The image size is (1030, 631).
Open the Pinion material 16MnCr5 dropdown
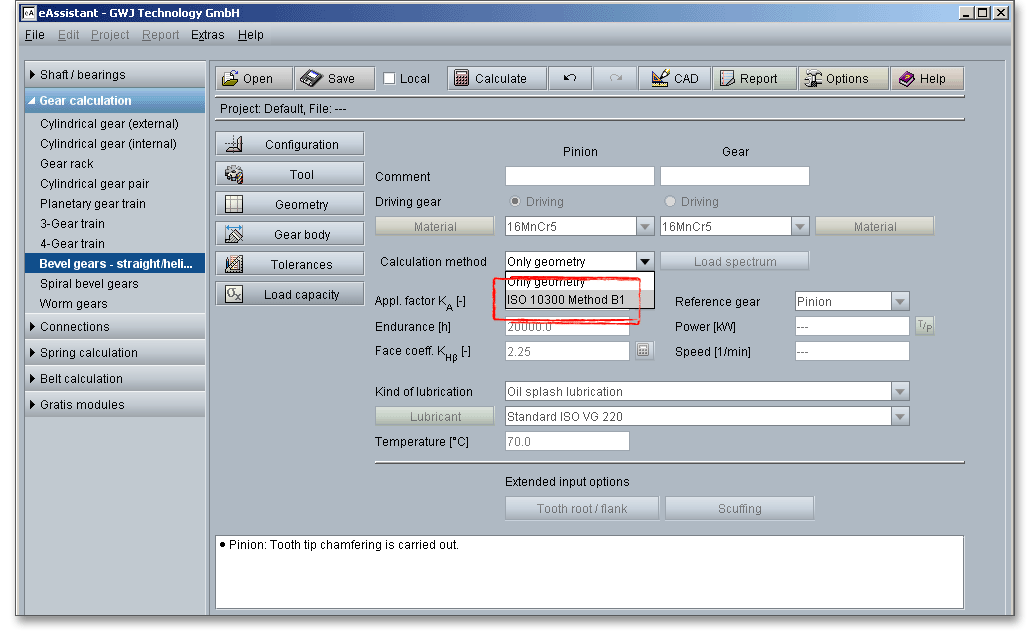(645, 227)
